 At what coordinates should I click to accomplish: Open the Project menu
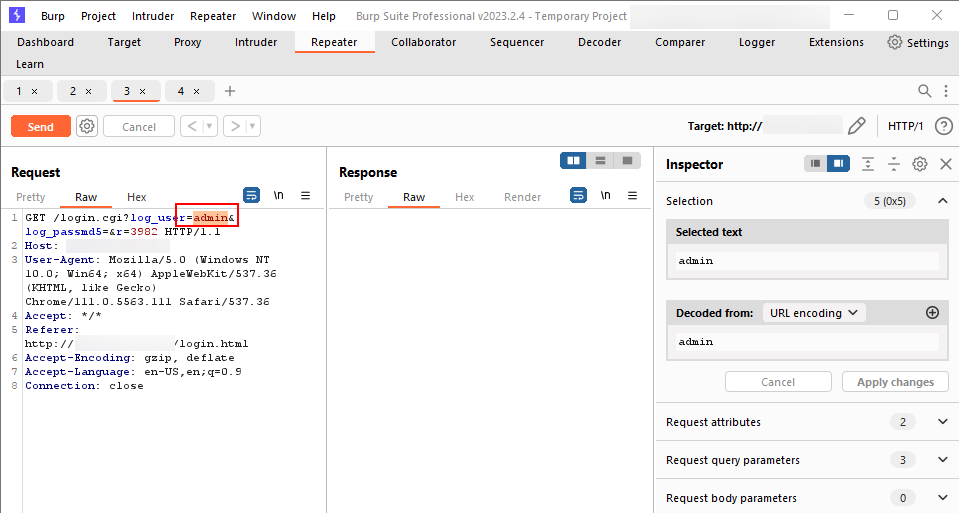coord(98,16)
